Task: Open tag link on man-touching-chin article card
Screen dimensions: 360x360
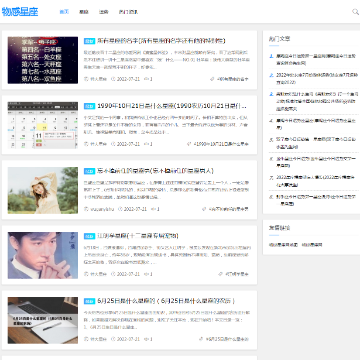Action: pos(236,274)
